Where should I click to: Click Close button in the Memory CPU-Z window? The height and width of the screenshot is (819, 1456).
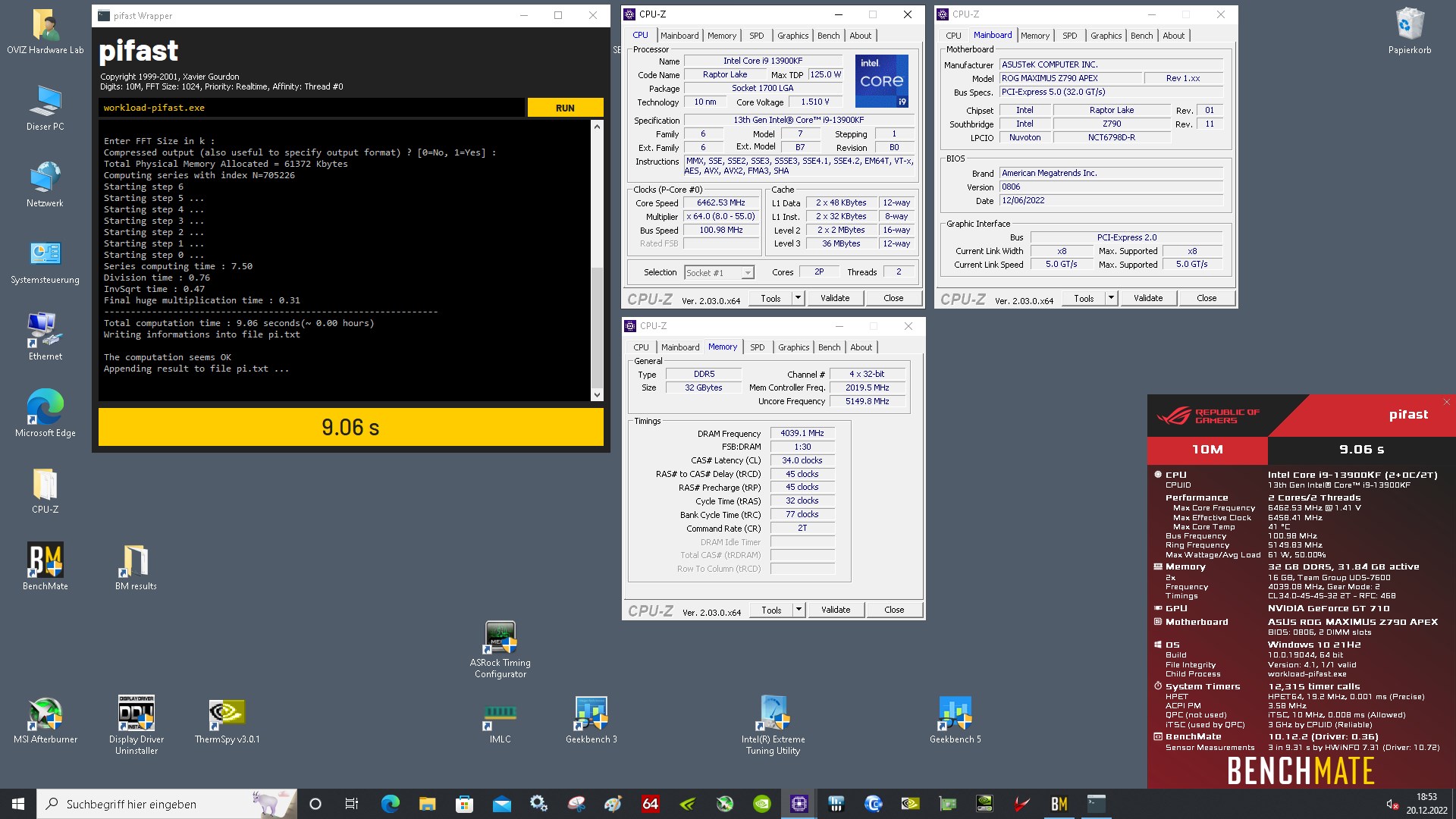tap(894, 610)
